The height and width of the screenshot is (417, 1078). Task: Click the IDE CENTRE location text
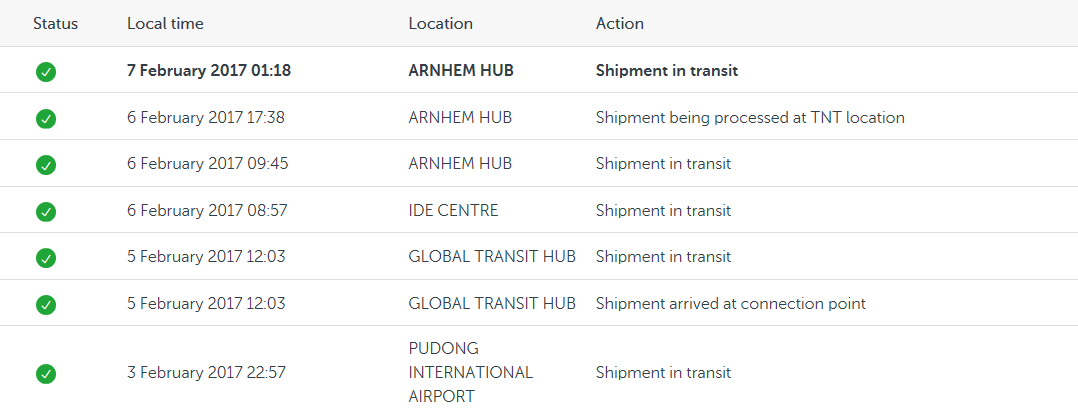[x=453, y=210]
